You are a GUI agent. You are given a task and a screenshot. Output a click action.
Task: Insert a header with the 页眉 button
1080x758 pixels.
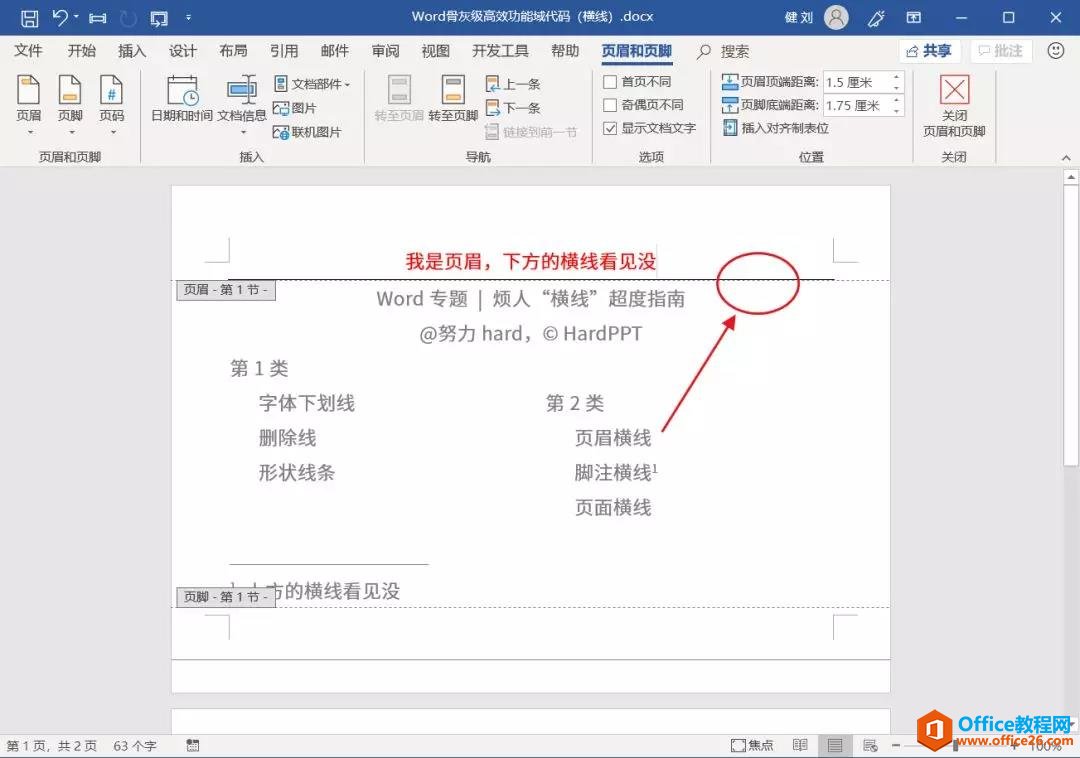[29, 104]
